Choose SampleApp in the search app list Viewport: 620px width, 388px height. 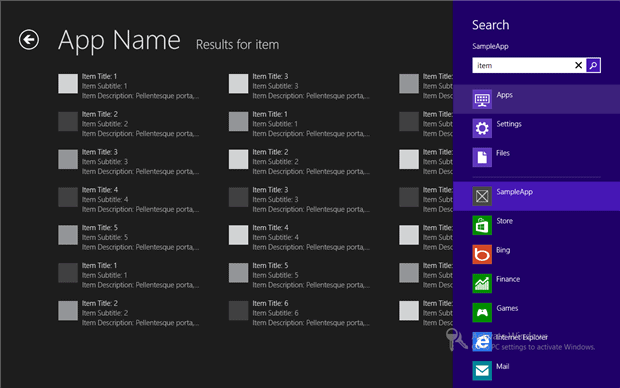pos(536,196)
